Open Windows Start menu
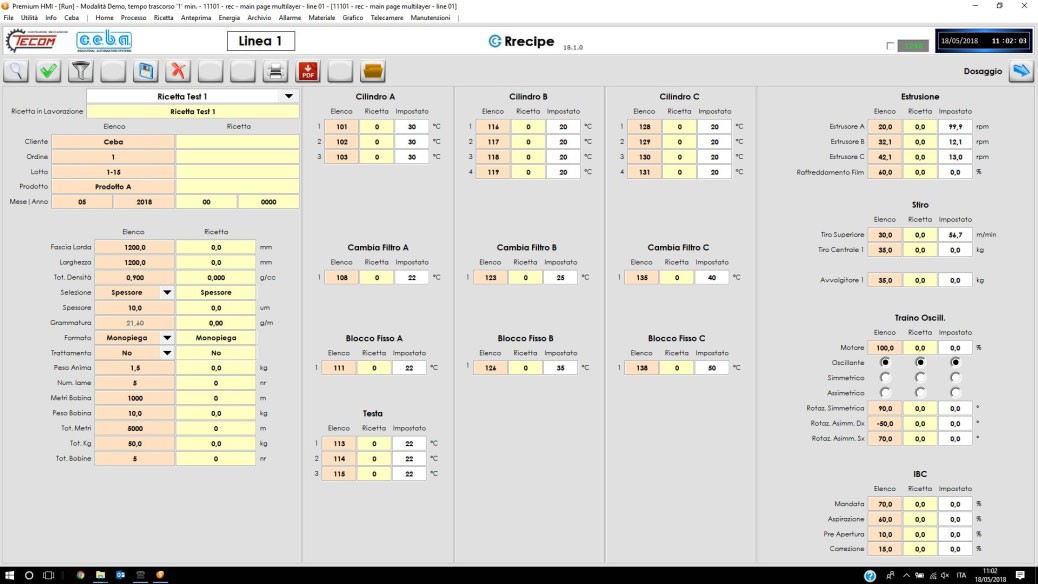1038x584 pixels. (9, 575)
